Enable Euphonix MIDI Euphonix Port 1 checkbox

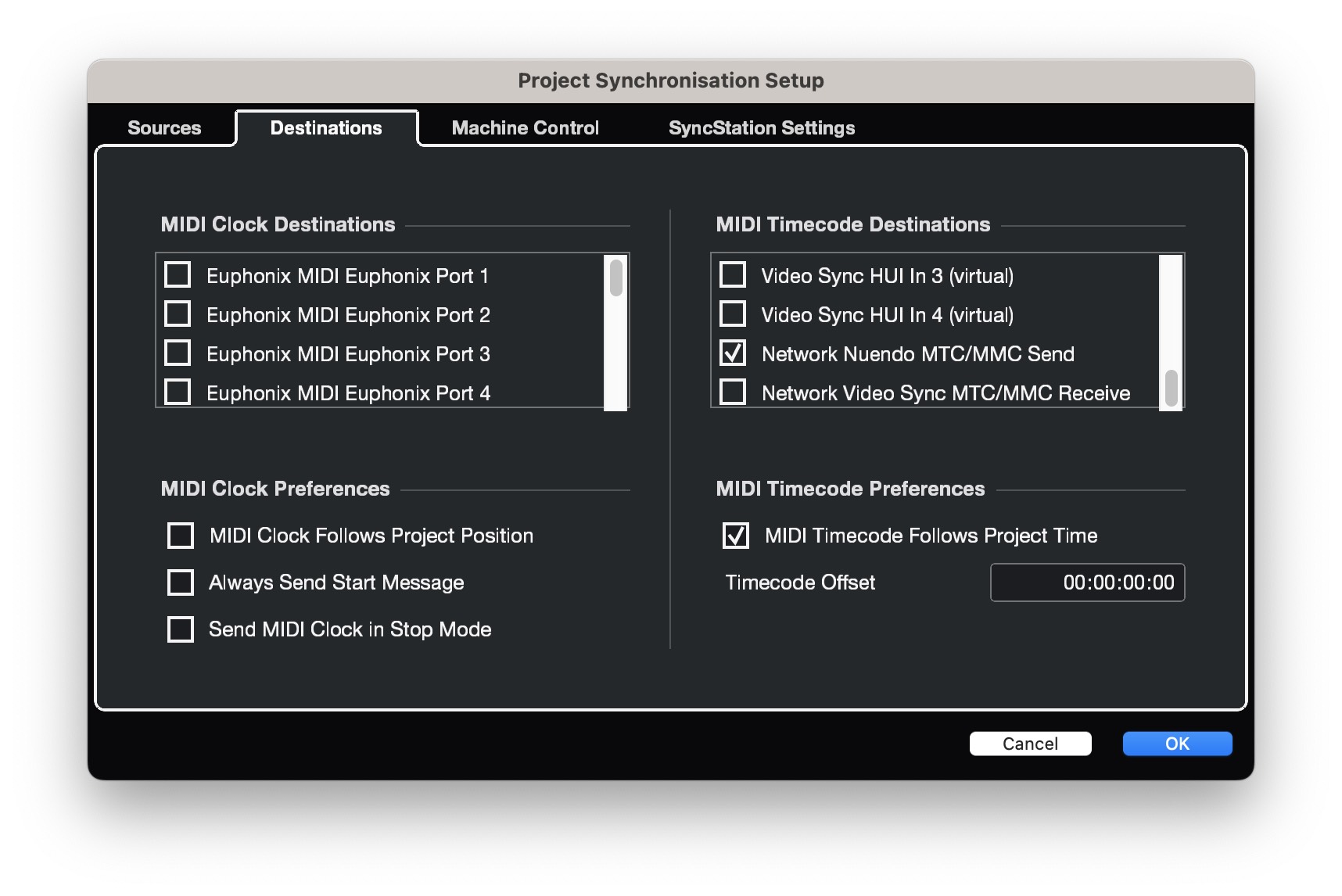tap(178, 275)
